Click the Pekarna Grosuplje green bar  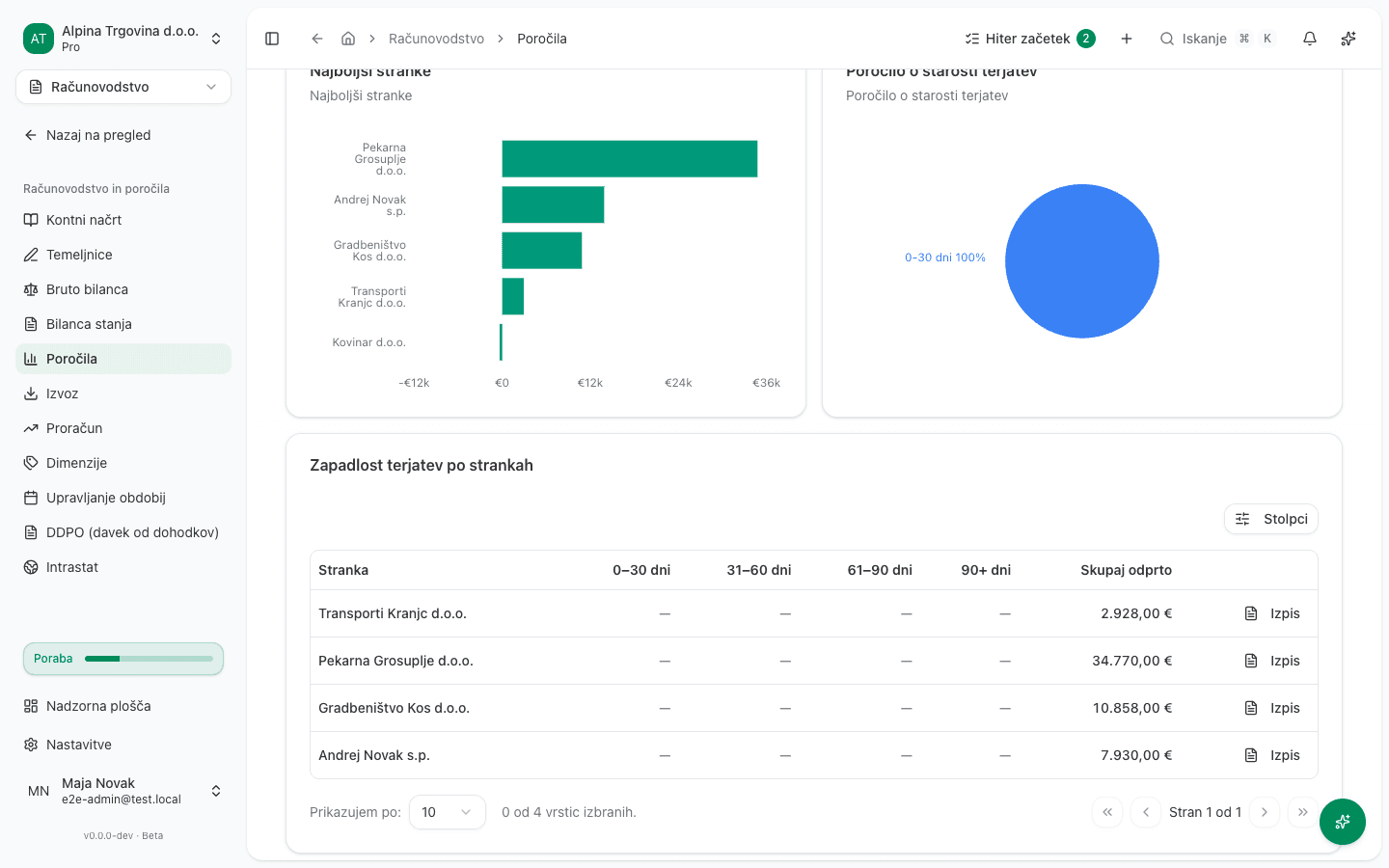(x=630, y=159)
